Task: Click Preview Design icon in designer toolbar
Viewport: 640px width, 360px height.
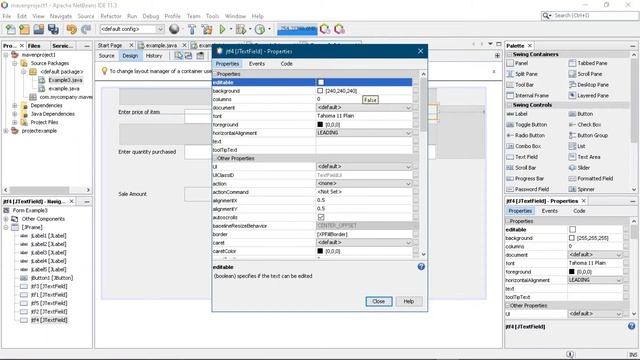Action: coord(200,56)
